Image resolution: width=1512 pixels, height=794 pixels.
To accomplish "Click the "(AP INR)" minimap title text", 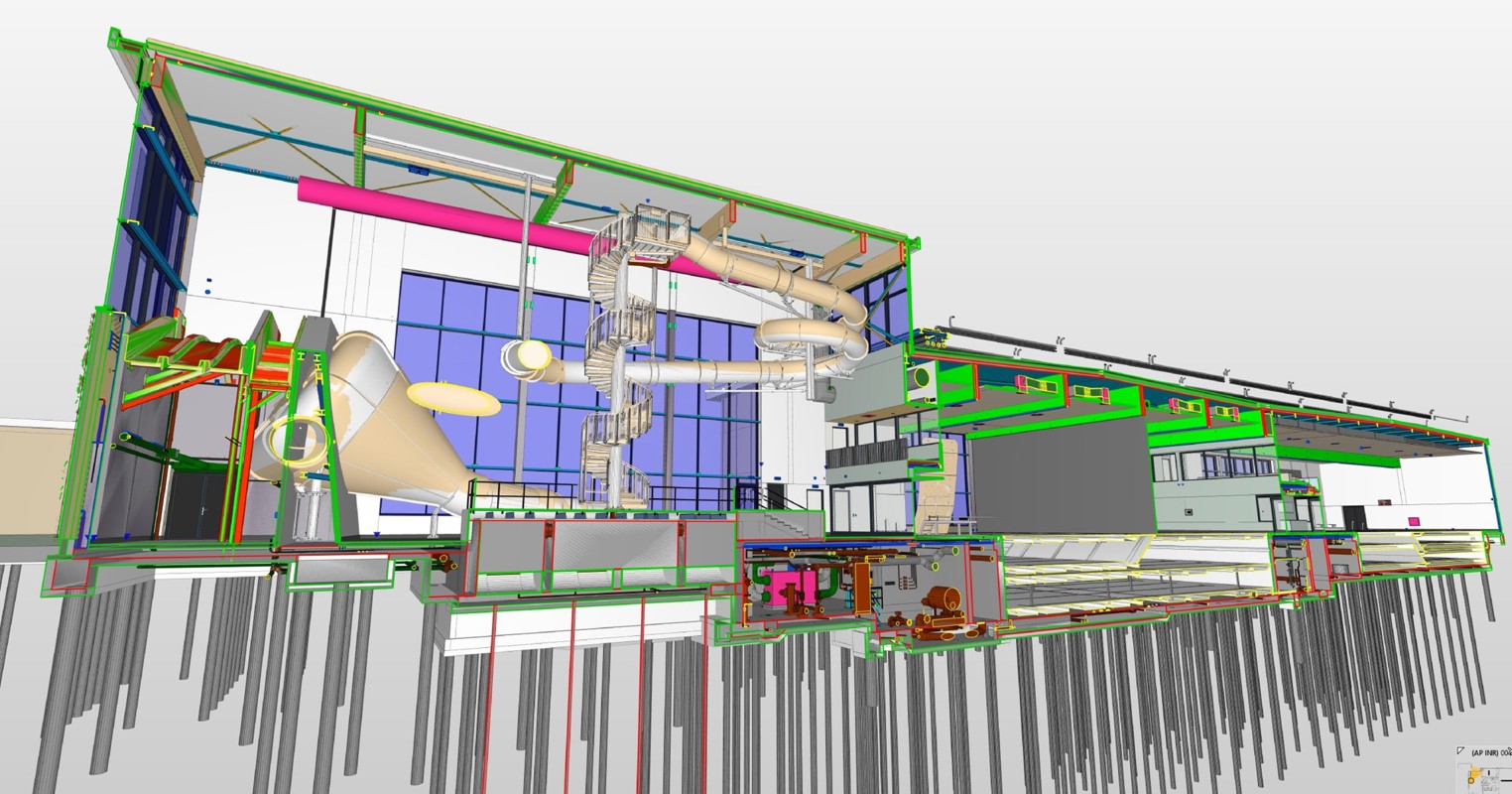I will click(1485, 752).
